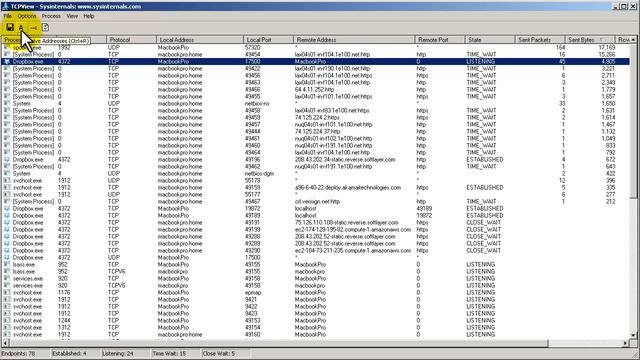Click the 'Established: 4' status bar entry
Viewport: 640px width, 360px height.
[69, 353]
